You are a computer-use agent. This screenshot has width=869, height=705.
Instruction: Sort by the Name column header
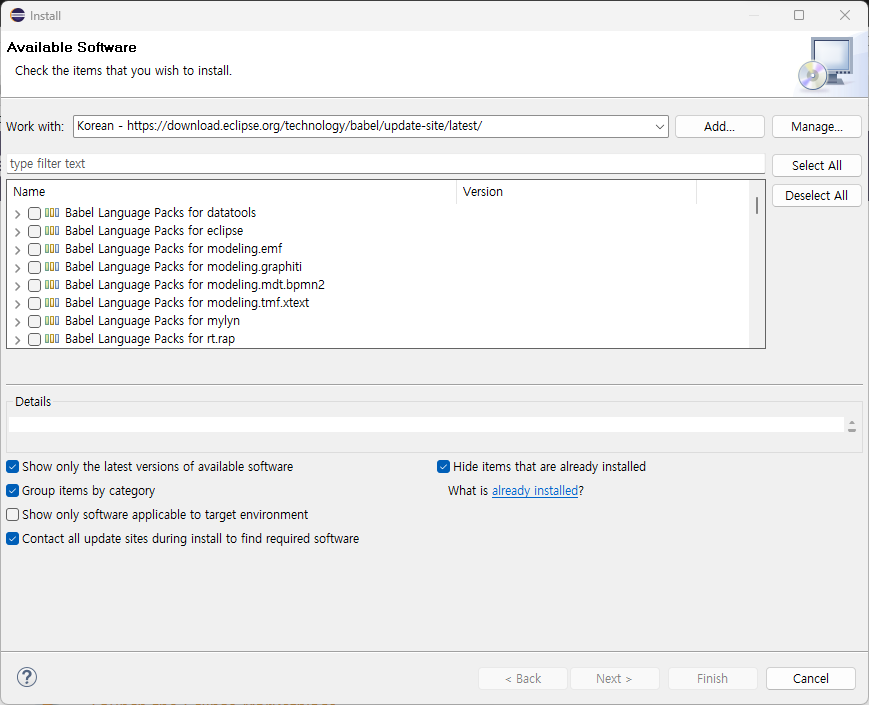(232, 192)
